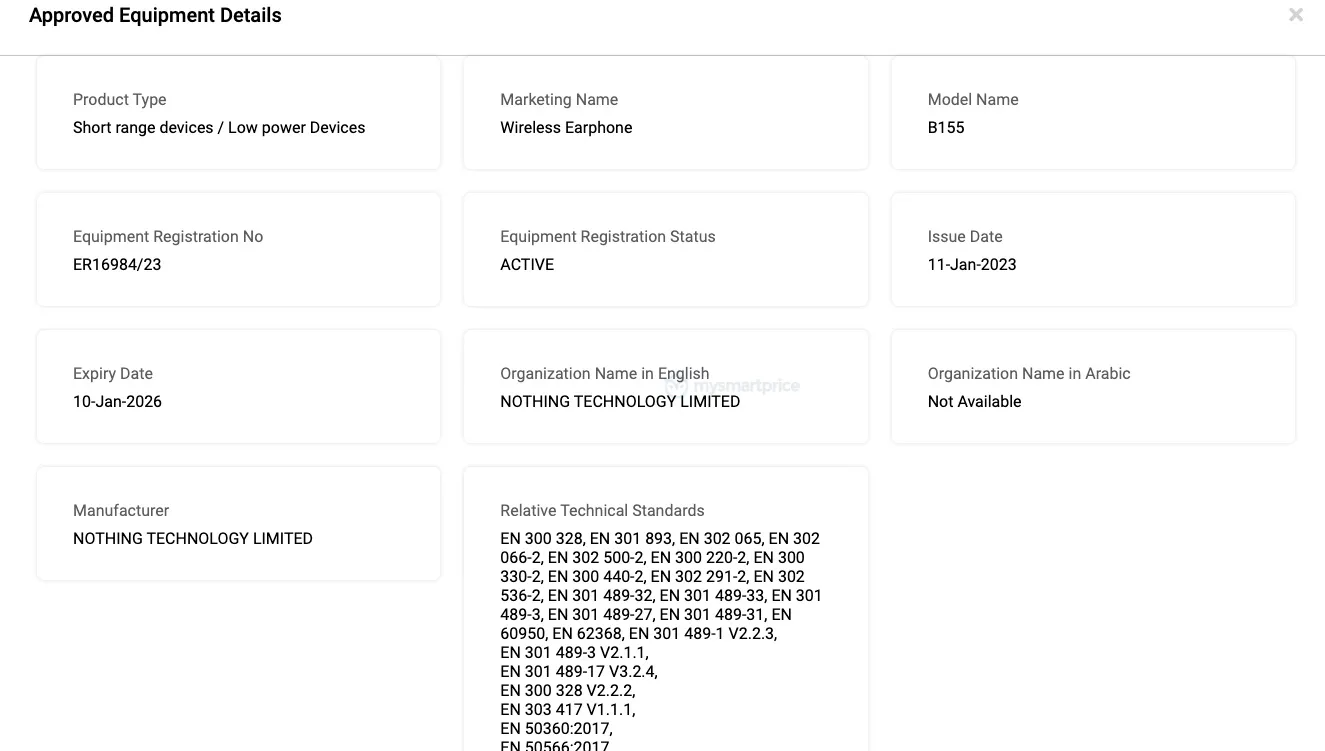Click the Relative Technical Standards label
The height and width of the screenshot is (751, 1325).
[602, 510]
